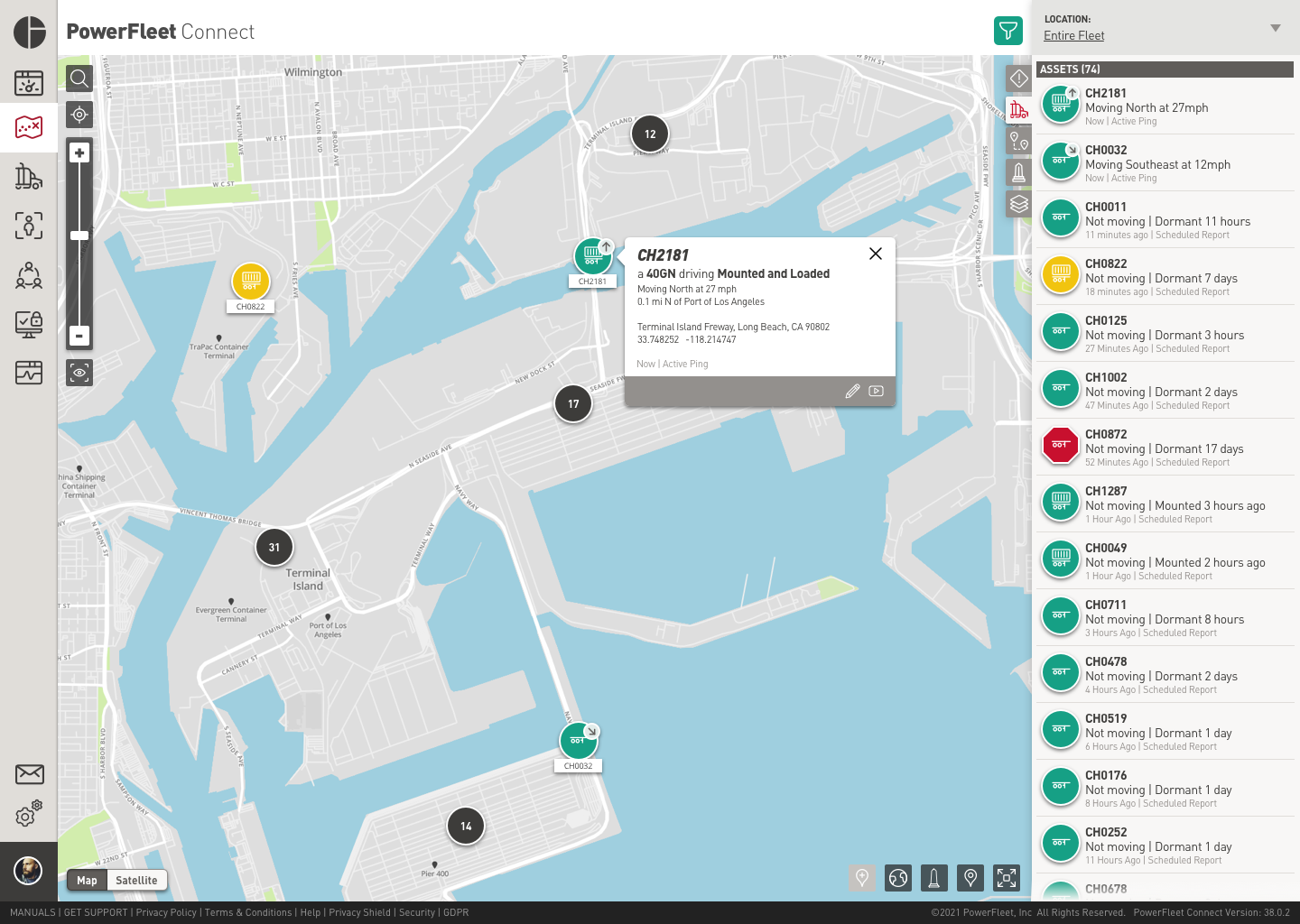Screen dimensions: 1300x924
Task: Adjust the map zoom slider handle
Action: tap(79, 236)
